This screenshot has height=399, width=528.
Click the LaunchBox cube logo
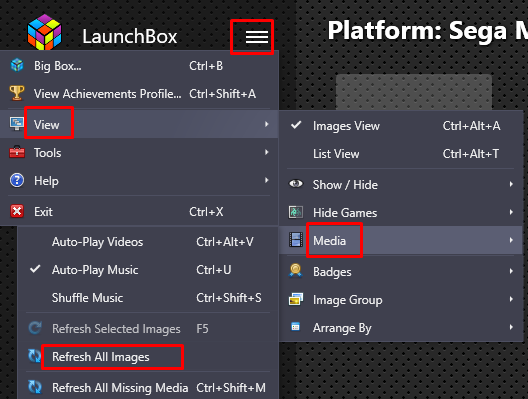pyautogui.click(x=44, y=32)
